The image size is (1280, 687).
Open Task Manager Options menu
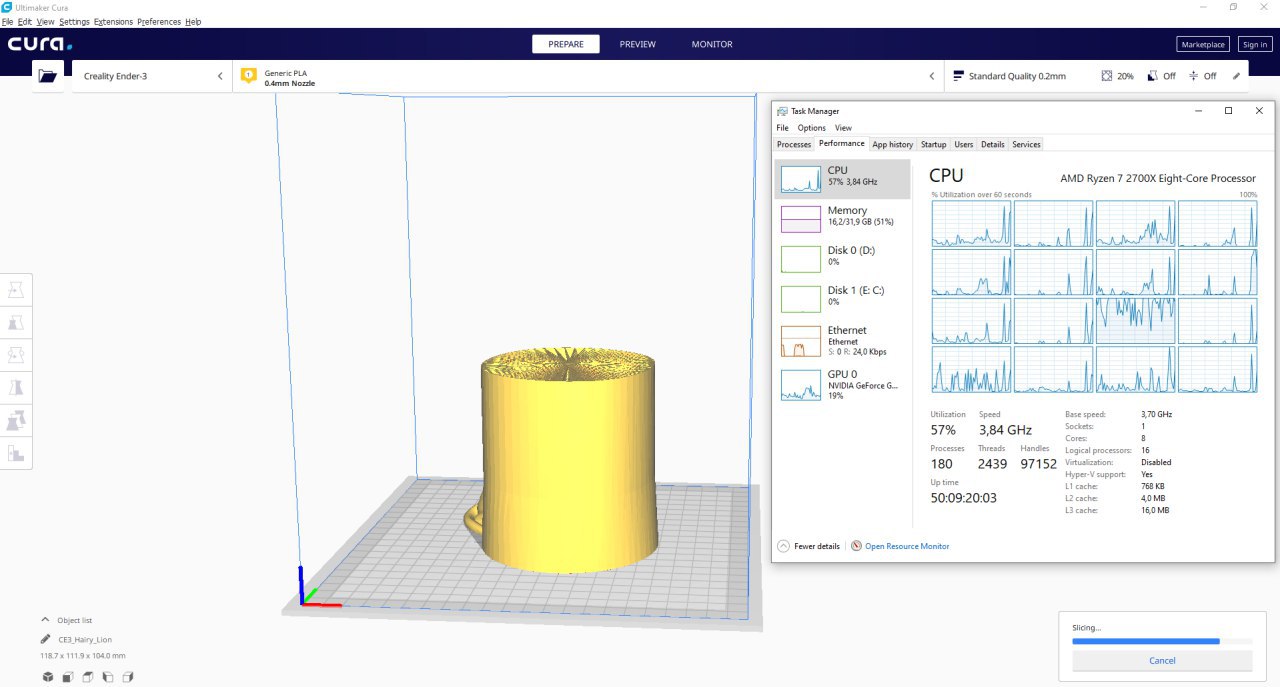(x=812, y=128)
